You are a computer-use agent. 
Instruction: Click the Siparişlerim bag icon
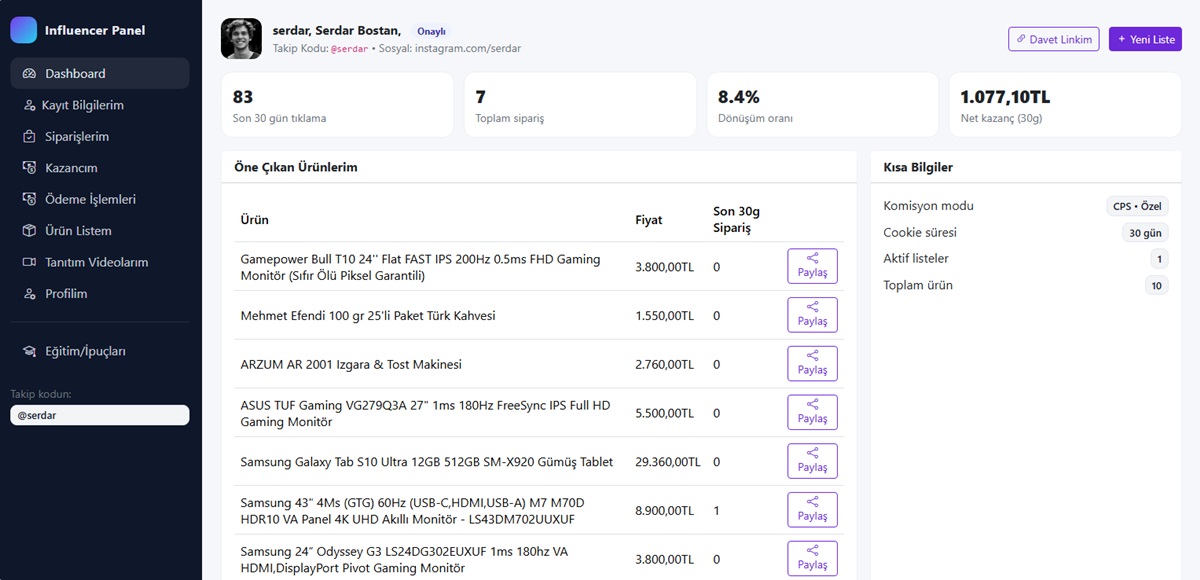(x=29, y=137)
